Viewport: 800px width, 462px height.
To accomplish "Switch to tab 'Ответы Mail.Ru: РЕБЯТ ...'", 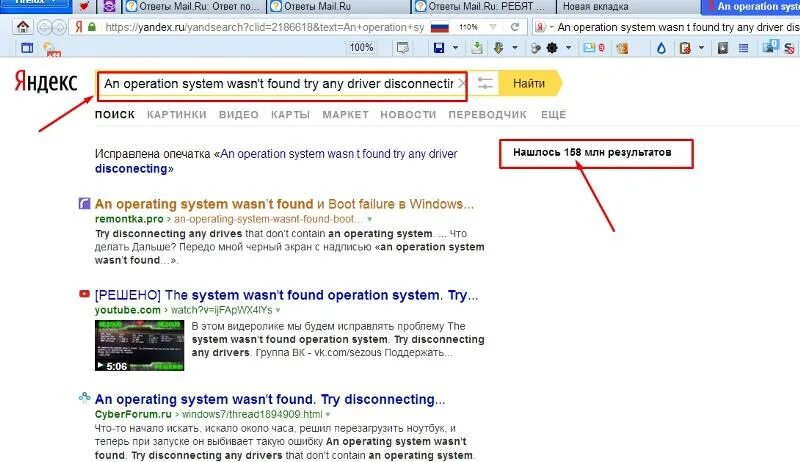I will click(484, 6).
